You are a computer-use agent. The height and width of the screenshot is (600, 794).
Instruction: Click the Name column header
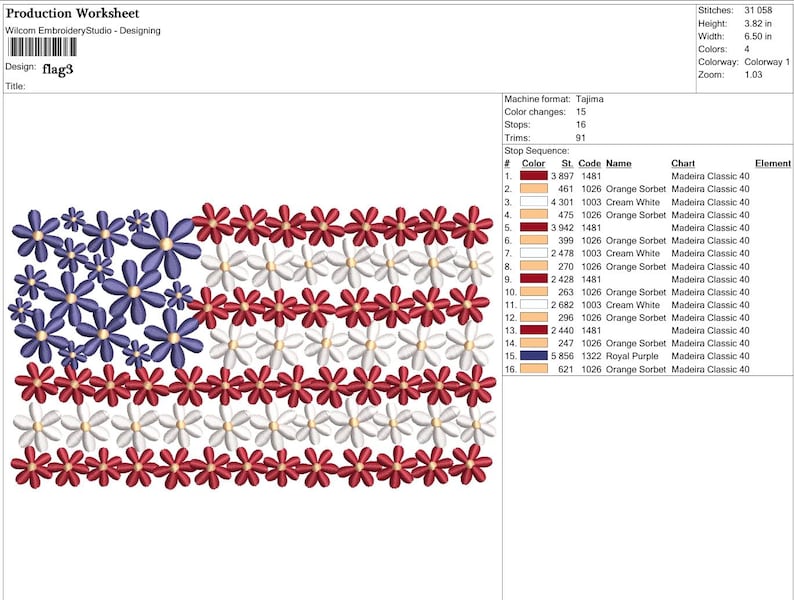(618, 163)
